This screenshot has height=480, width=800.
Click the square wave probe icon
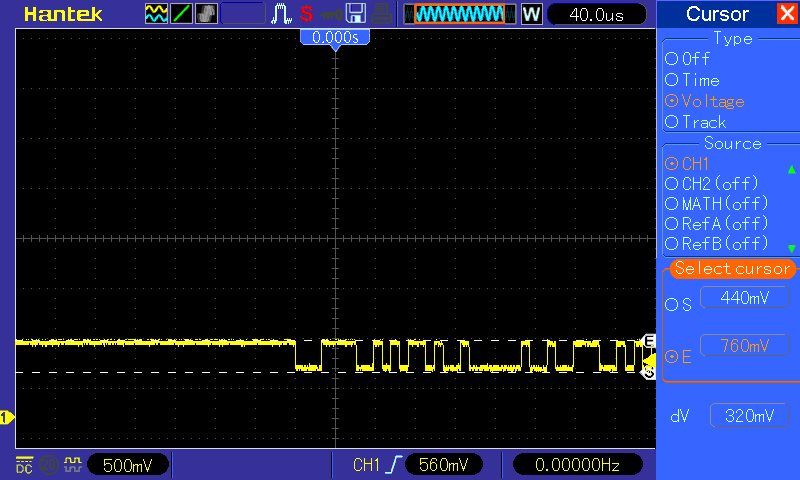pyautogui.click(x=72, y=464)
